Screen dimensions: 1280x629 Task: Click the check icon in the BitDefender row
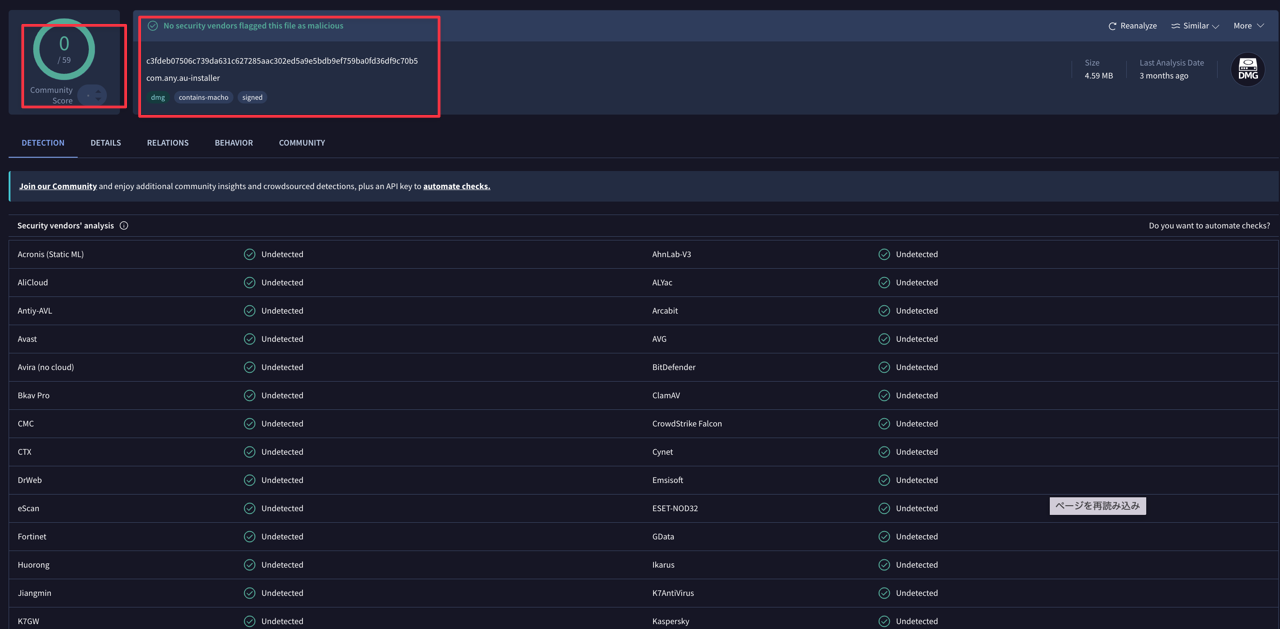point(884,367)
